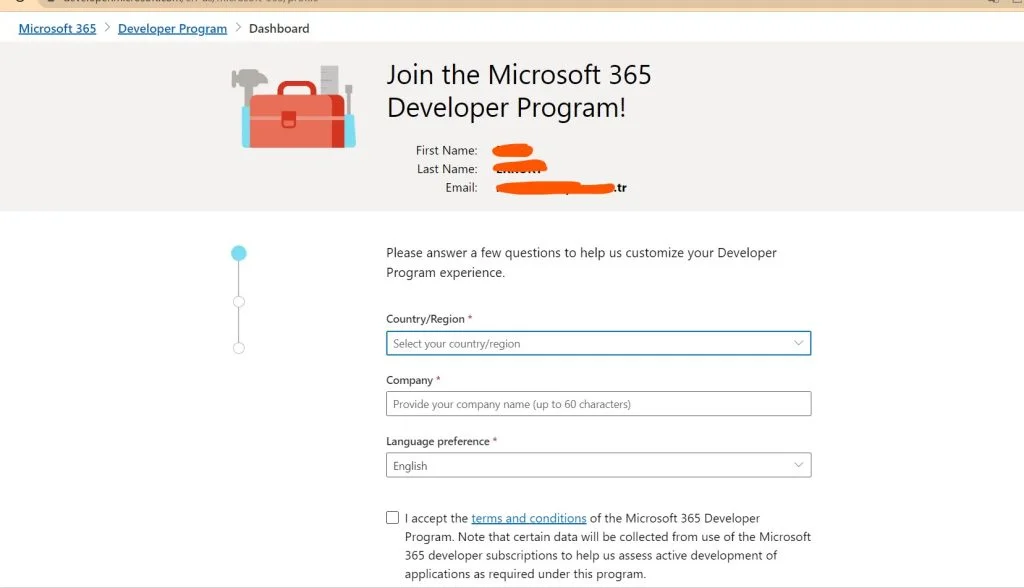The height and width of the screenshot is (588, 1024).
Task: Click the "First Name:" label
Action: click(447, 150)
